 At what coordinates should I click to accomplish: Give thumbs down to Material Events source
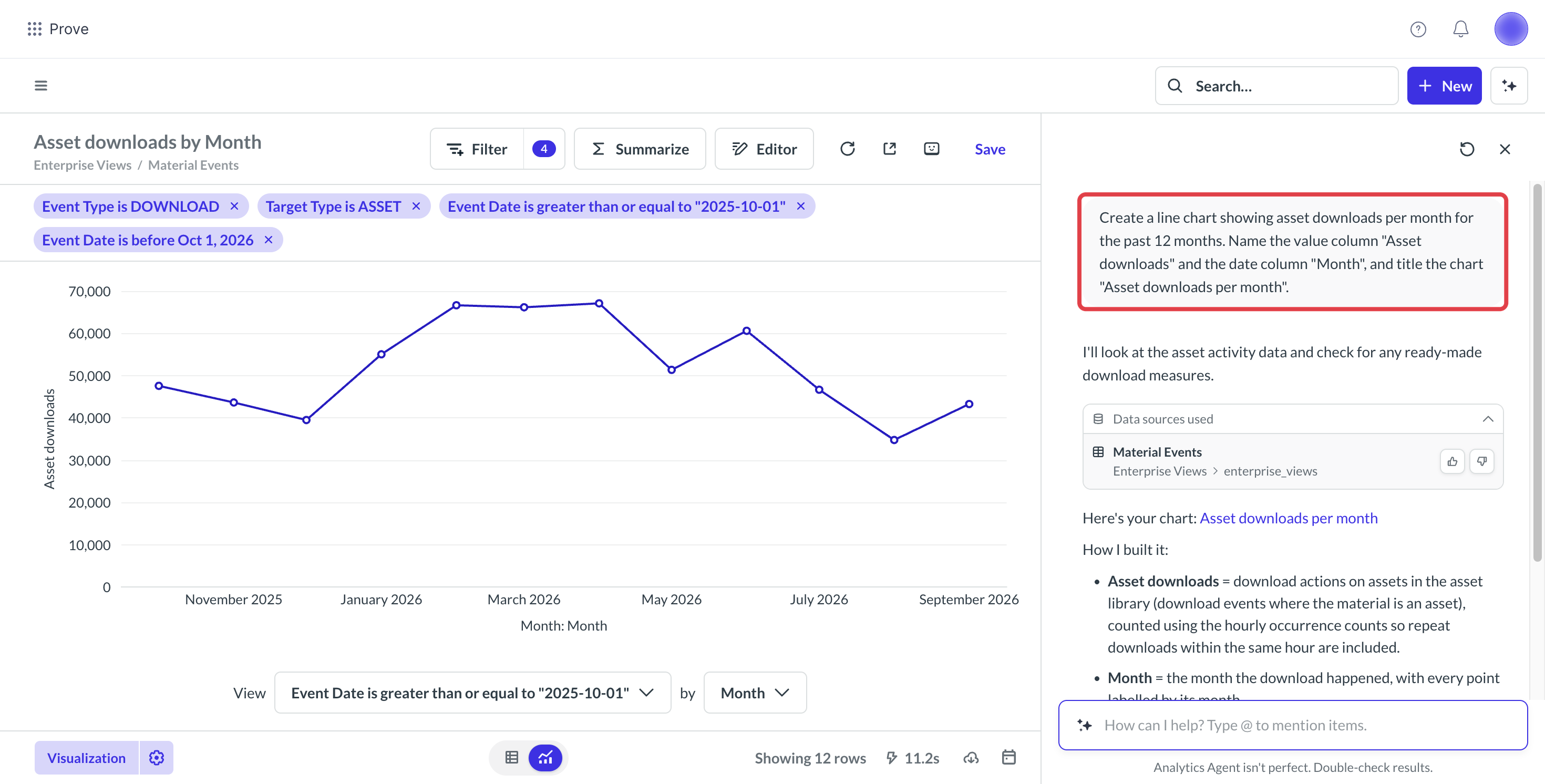coord(1482,461)
